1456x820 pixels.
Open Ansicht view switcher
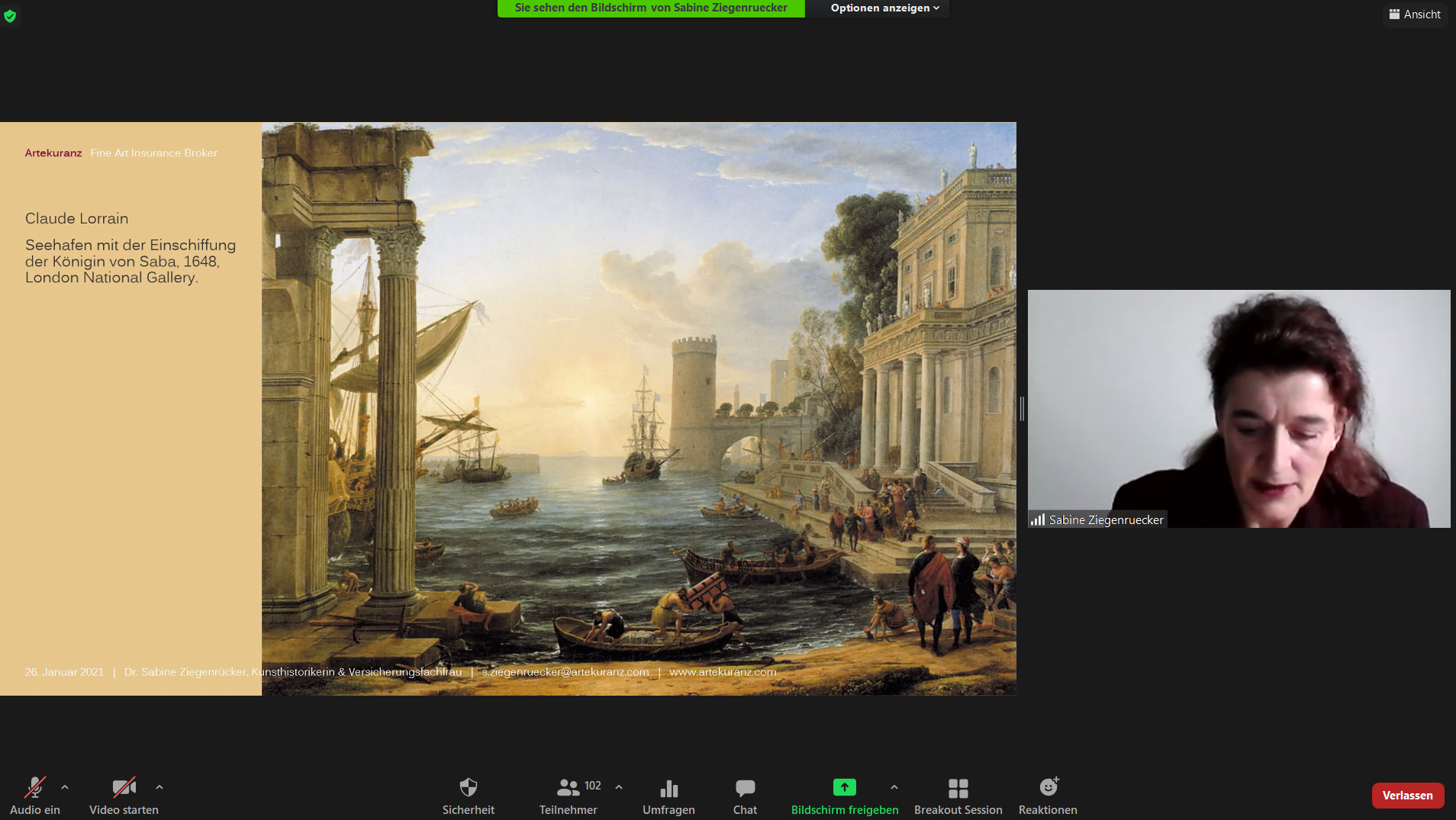coord(1415,14)
